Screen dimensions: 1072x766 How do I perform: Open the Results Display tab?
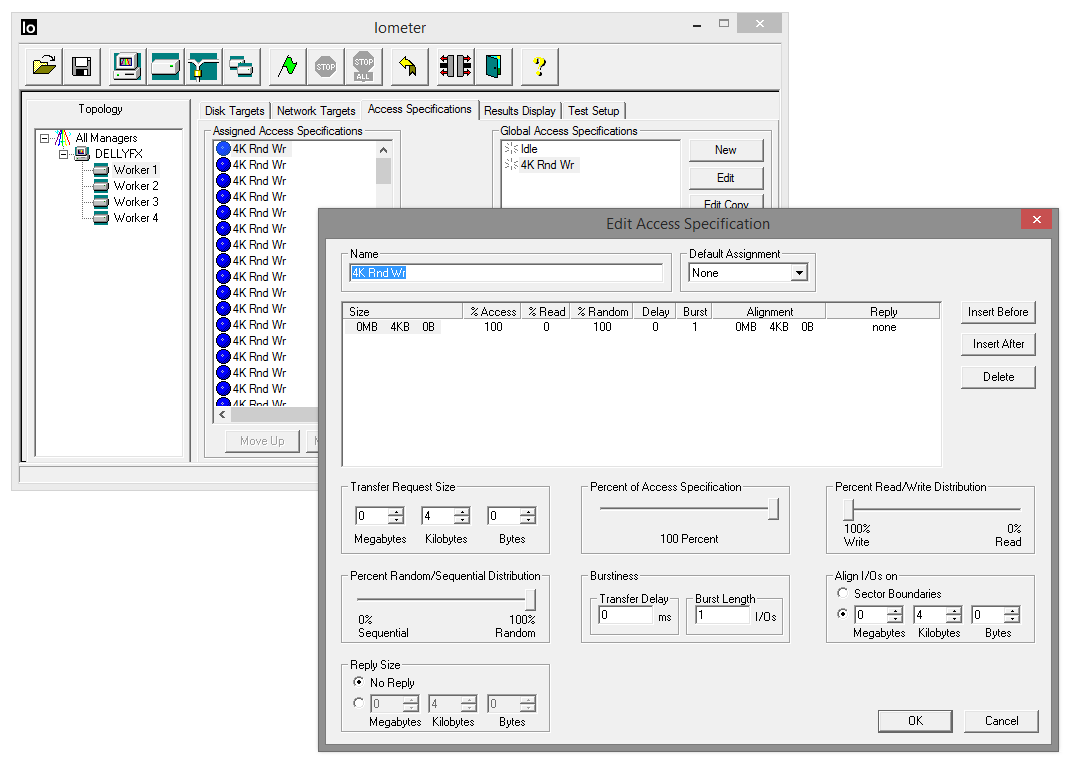point(520,111)
